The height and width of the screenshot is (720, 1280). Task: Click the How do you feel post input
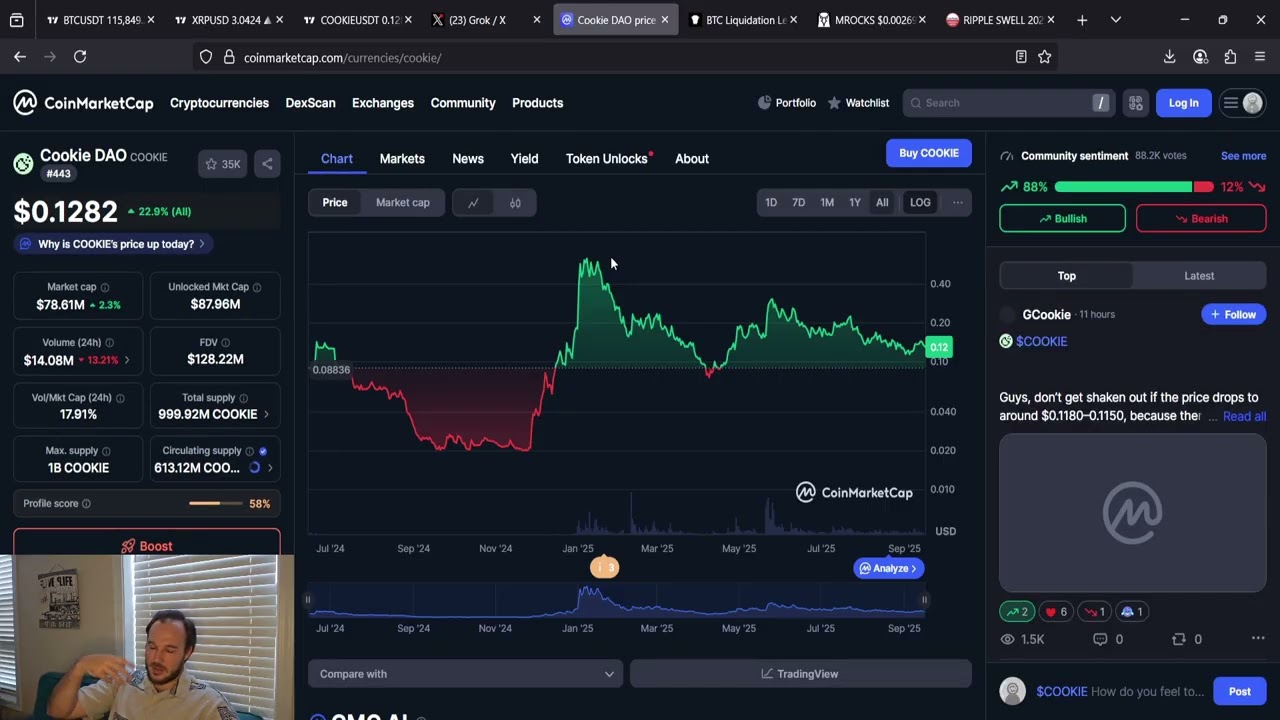coord(1120,692)
